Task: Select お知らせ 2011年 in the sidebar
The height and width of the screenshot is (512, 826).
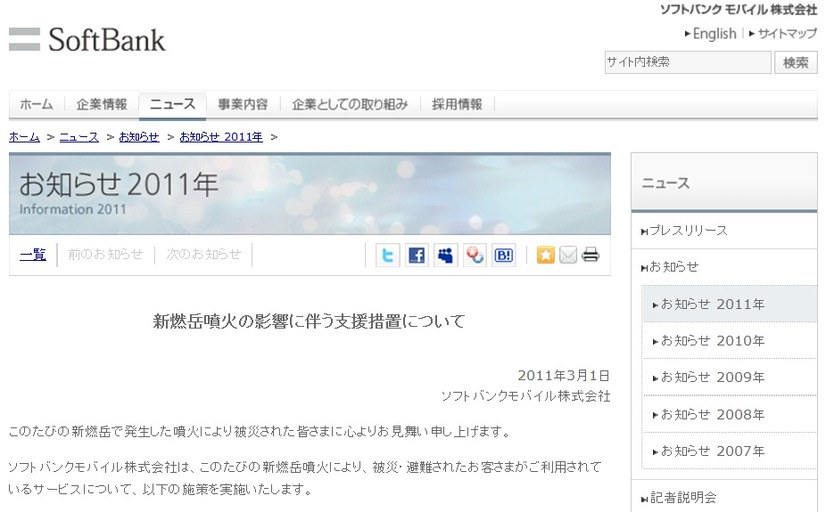Action: (x=730, y=304)
